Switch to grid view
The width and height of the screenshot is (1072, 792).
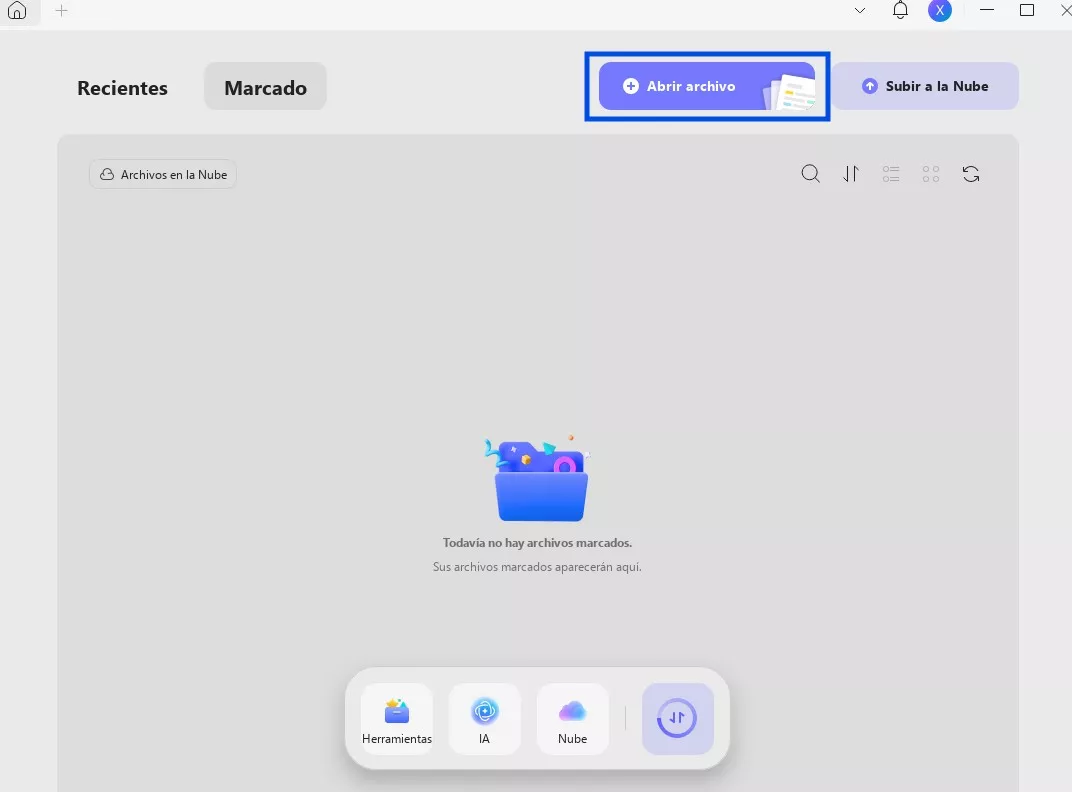coord(930,174)
